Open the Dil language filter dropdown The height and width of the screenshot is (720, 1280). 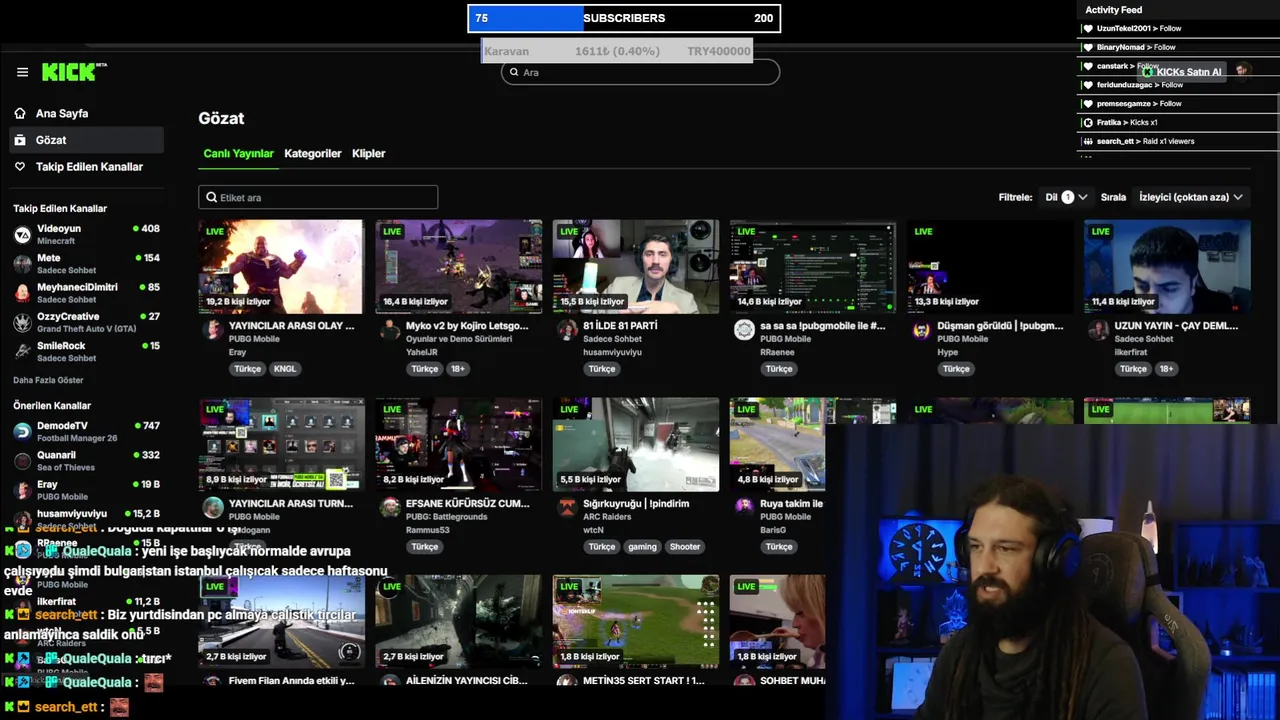click(x=1066, y=197)
